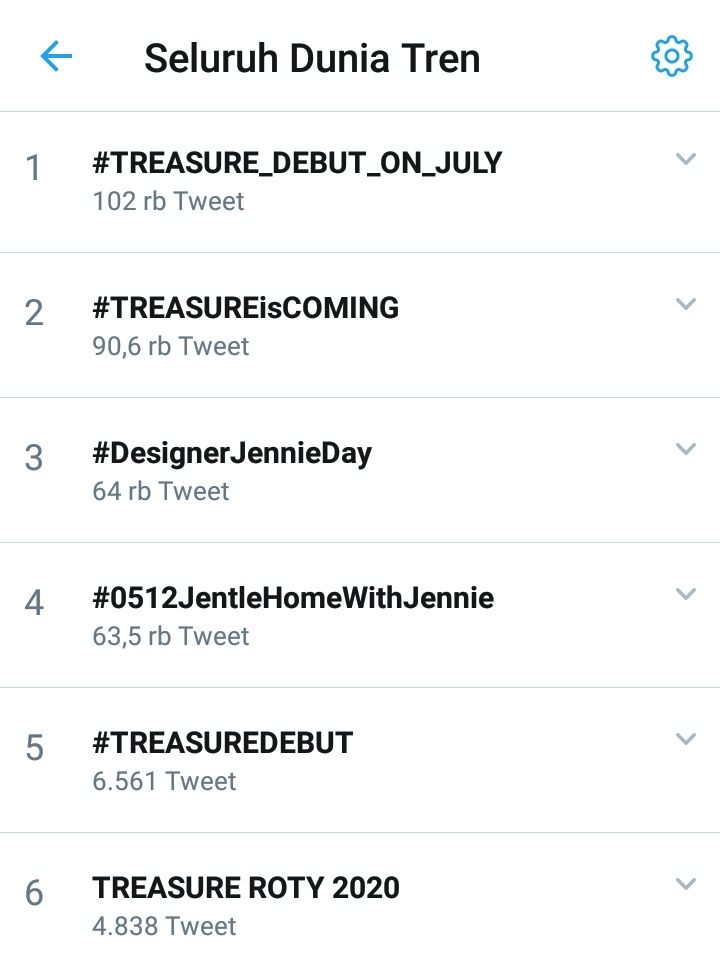This screenshot has width=720, height=972.
Task: Click the 102 rb Tweet count
Action: [166, 201]
